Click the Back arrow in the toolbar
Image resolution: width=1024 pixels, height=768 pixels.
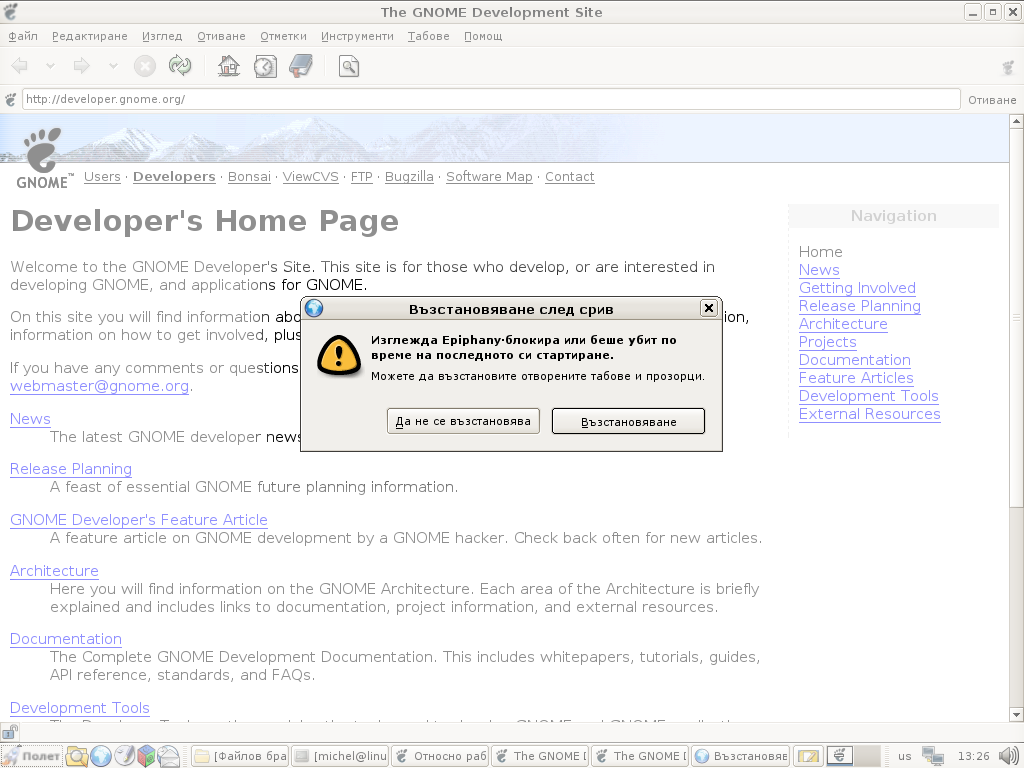tap(20, 66)
